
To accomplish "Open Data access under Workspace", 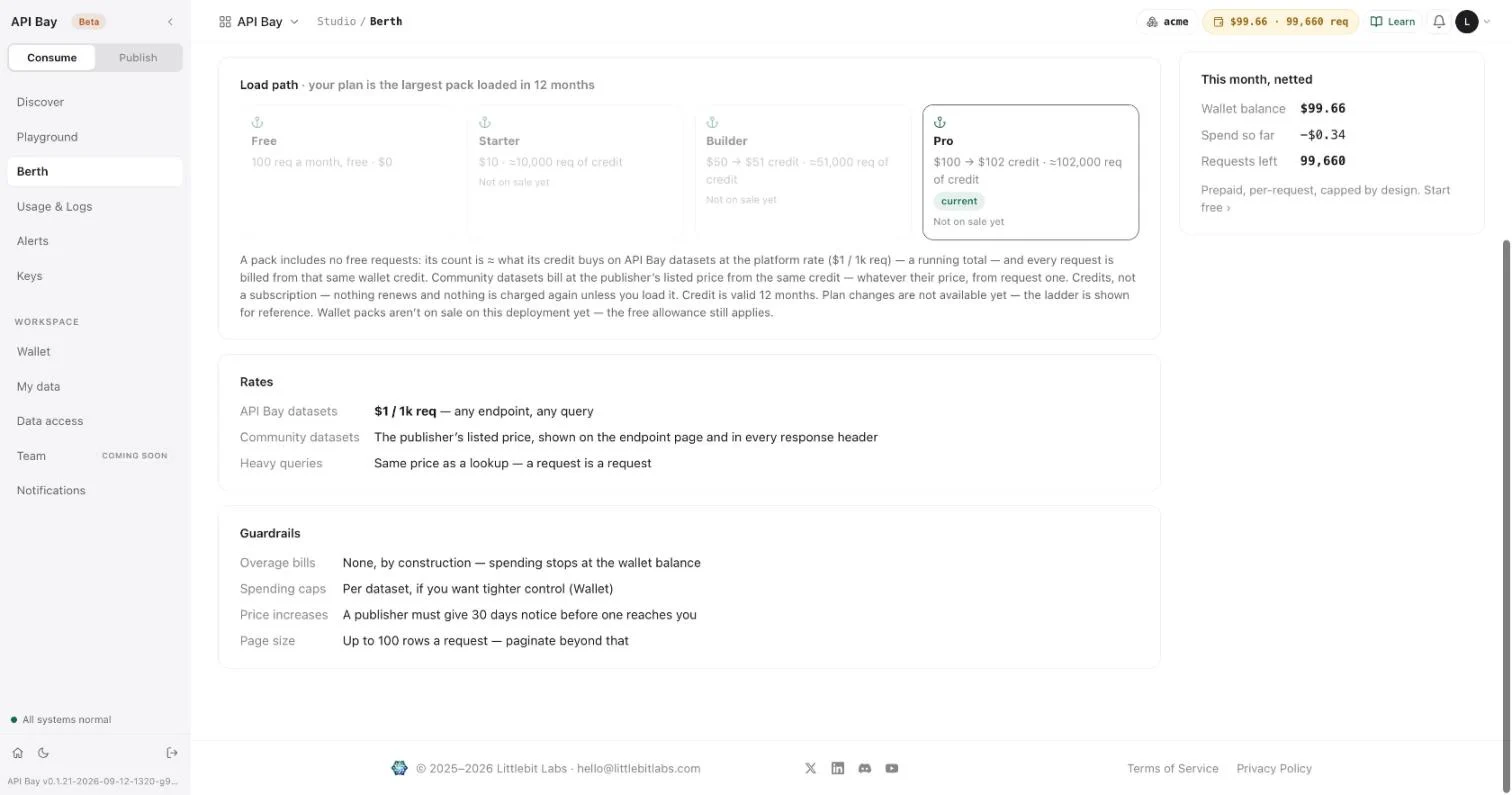I will pos(94,421).
